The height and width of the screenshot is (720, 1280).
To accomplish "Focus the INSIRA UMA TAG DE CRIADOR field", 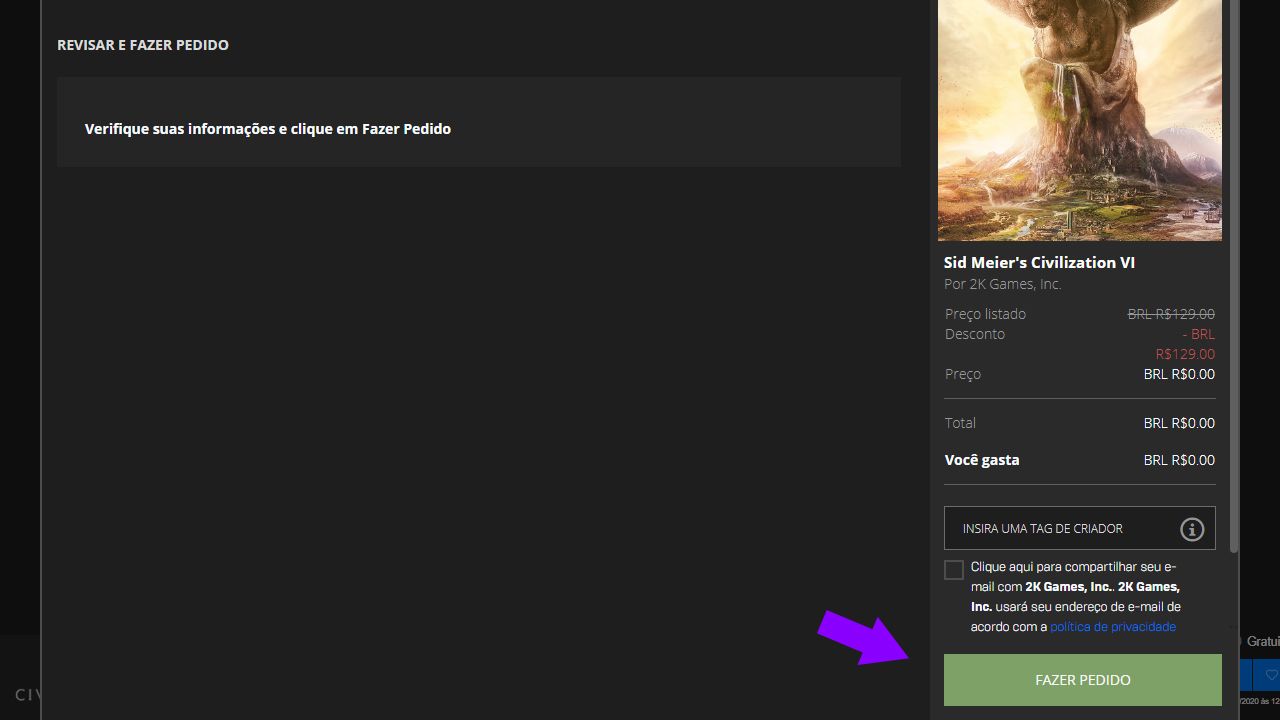I will coord(1079,528).
